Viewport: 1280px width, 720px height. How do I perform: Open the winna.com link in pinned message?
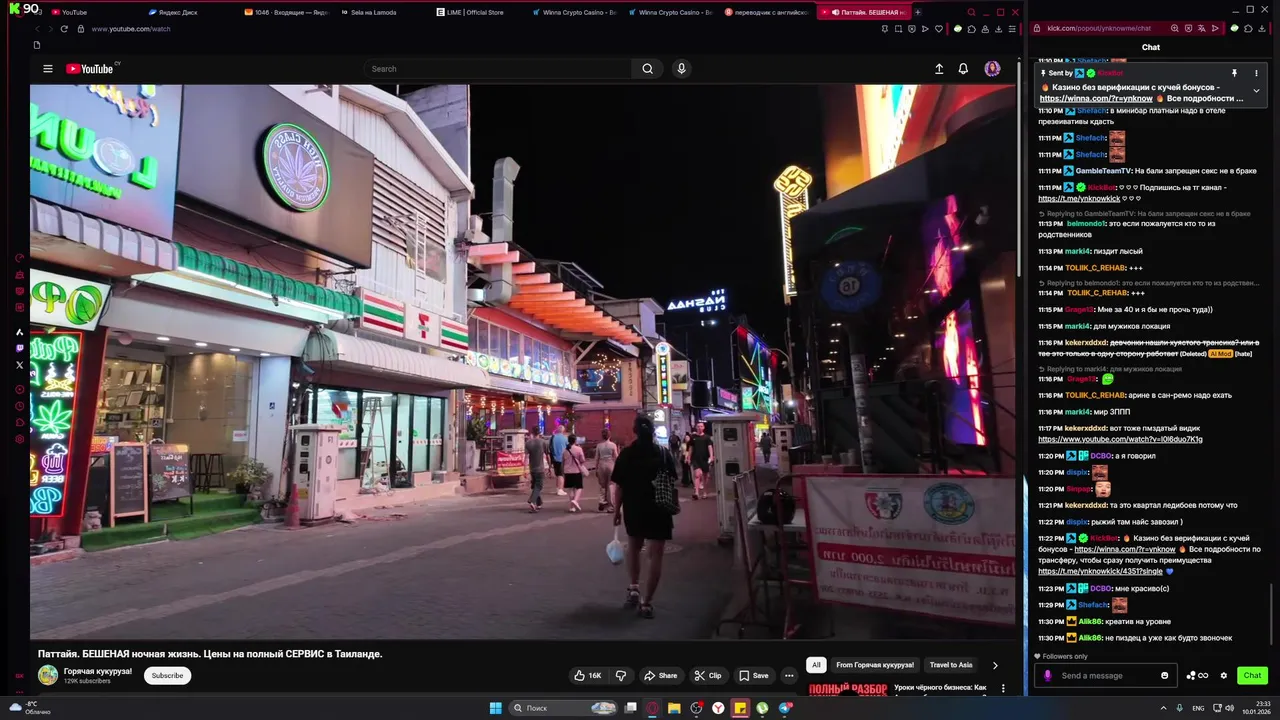pyautogui.click(x=1096, y=98)
